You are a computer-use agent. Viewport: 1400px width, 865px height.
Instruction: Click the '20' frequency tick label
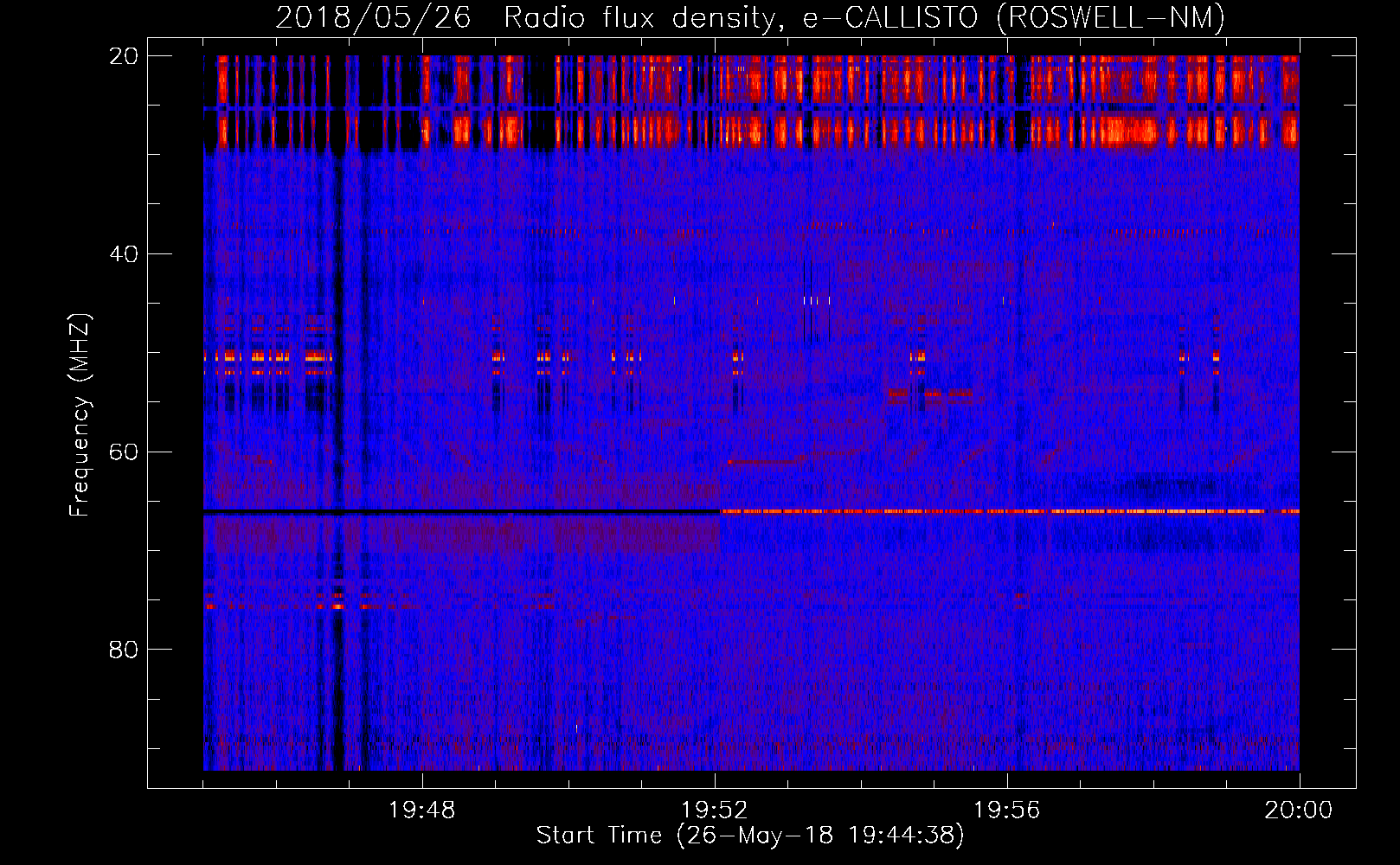click(x=124, y=56)
